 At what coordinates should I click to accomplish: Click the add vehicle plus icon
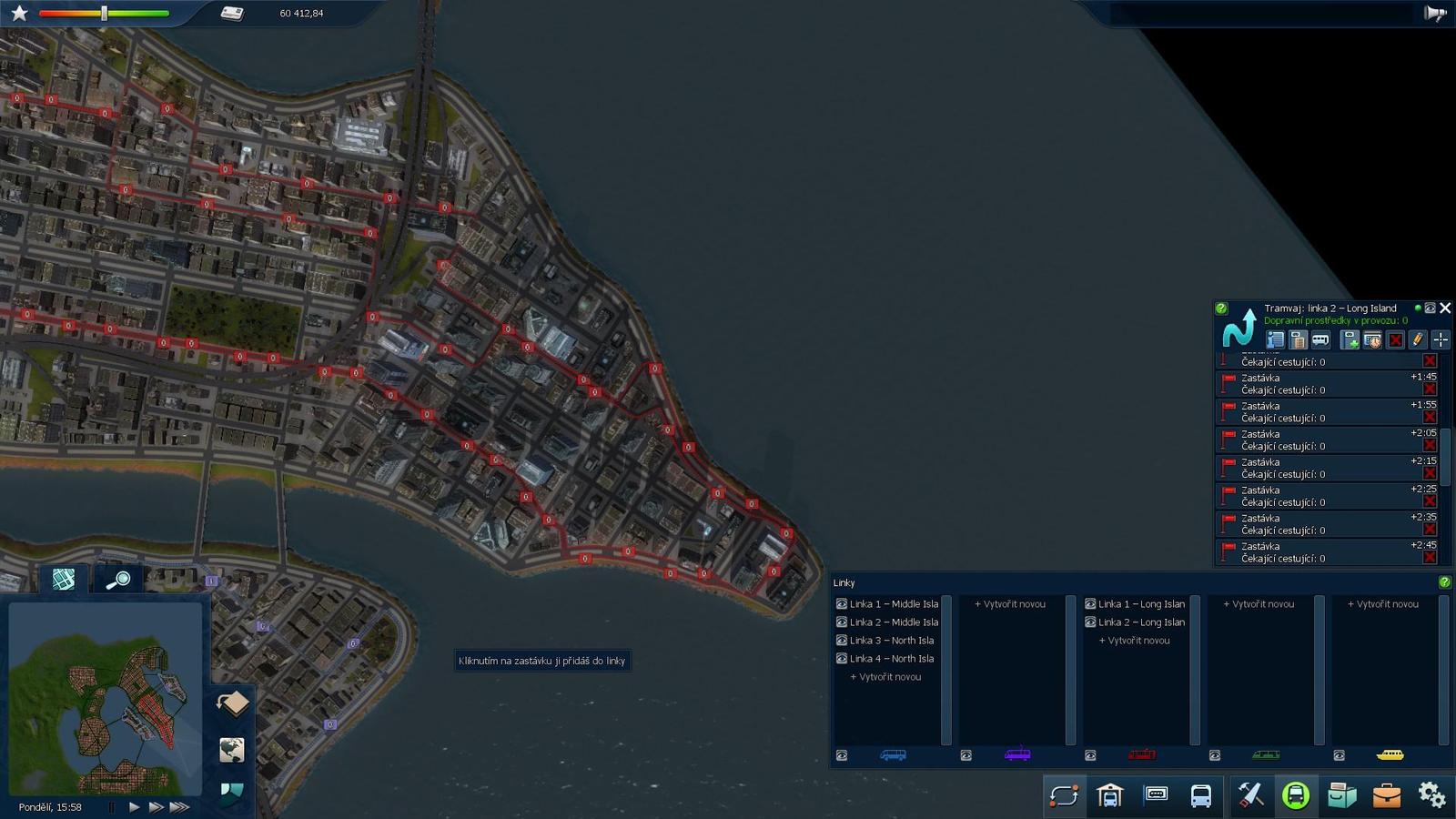click(1350, 339)
